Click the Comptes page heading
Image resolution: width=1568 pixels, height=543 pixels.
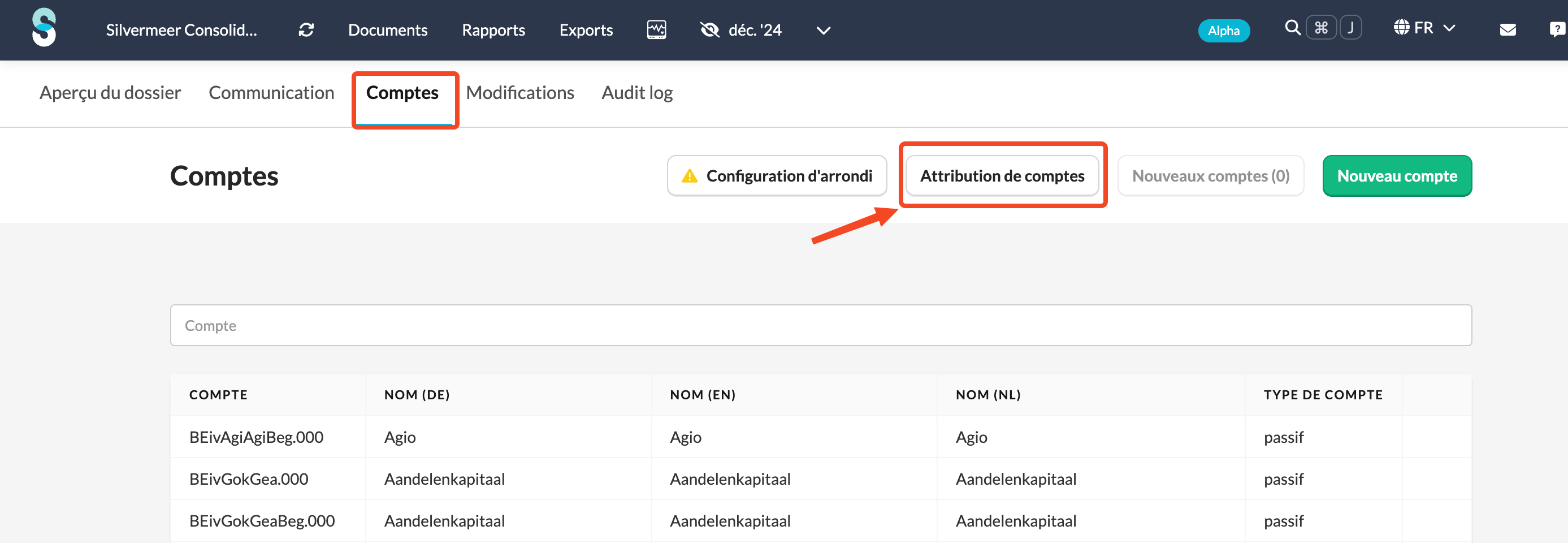click(224, 176)
